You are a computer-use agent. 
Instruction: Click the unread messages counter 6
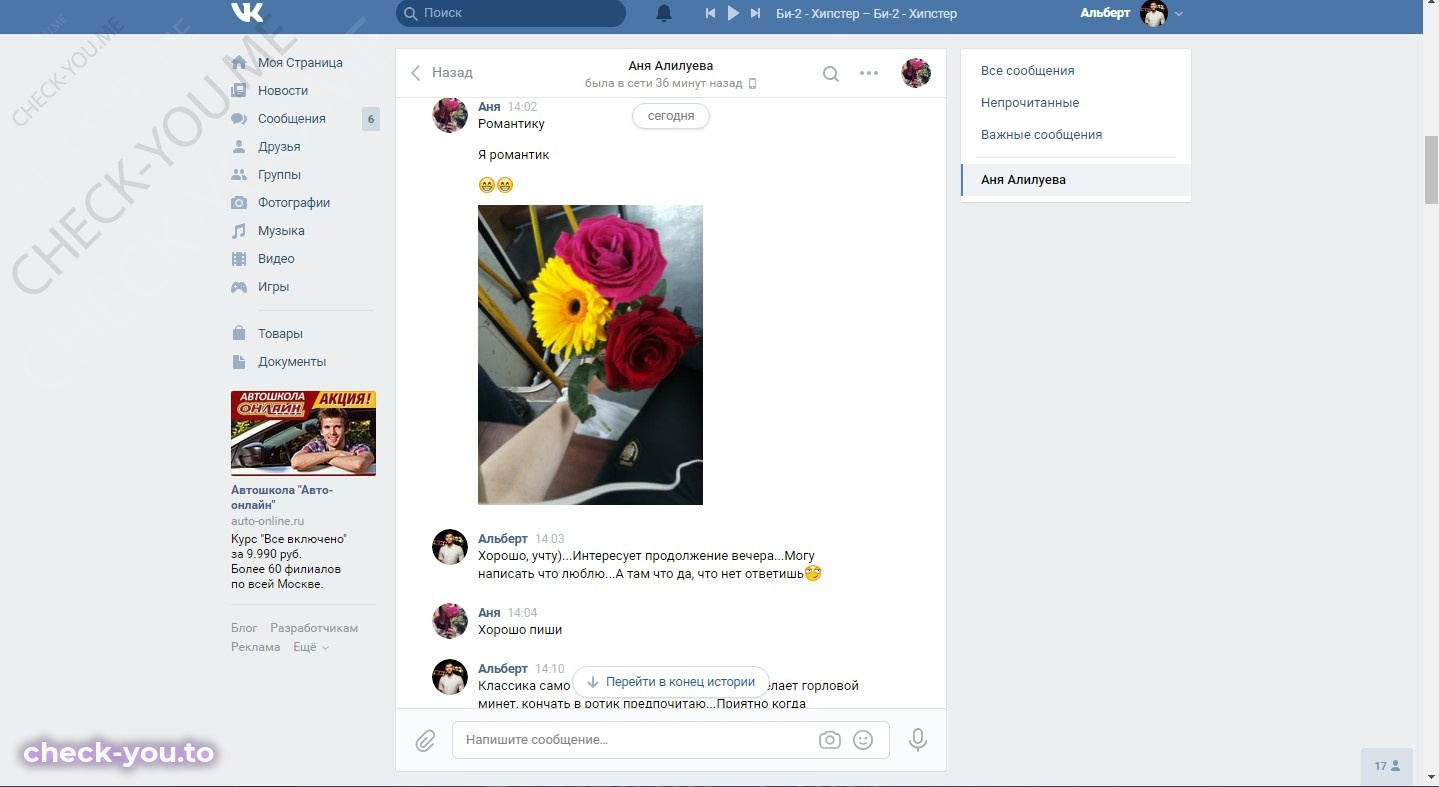click(x=371, y=119)
